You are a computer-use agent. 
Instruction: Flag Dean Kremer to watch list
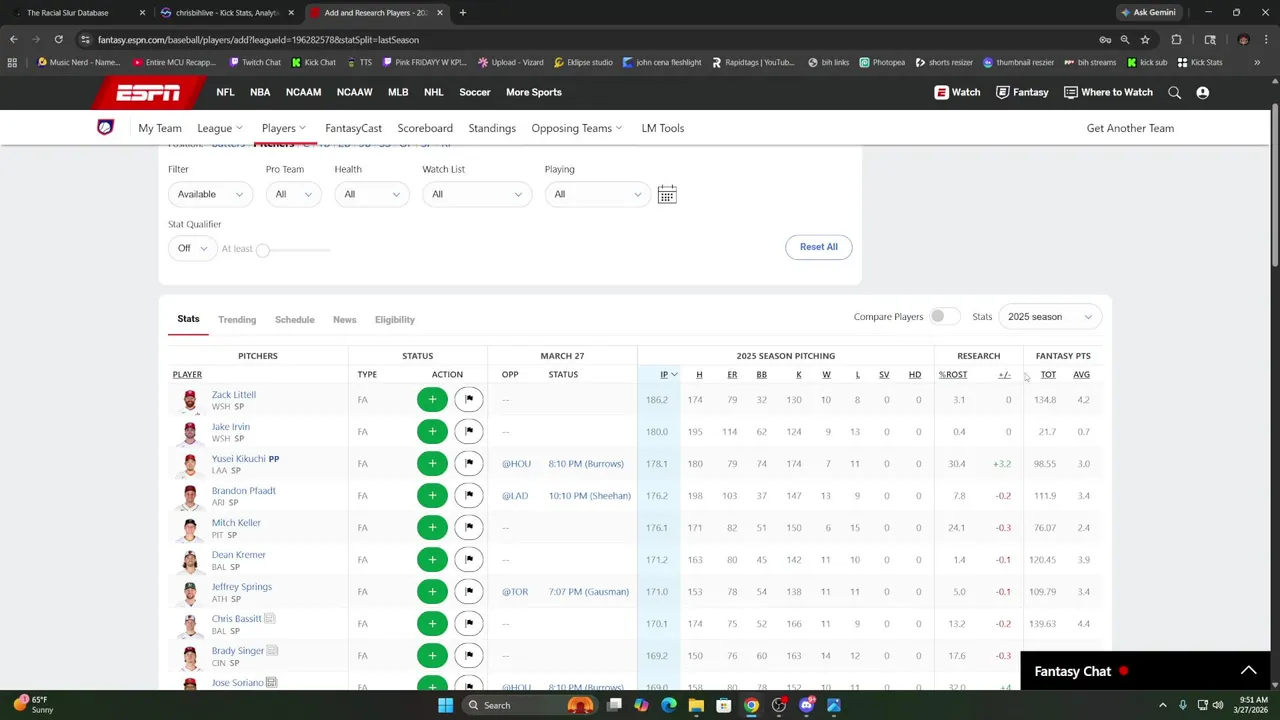[469, 559]
